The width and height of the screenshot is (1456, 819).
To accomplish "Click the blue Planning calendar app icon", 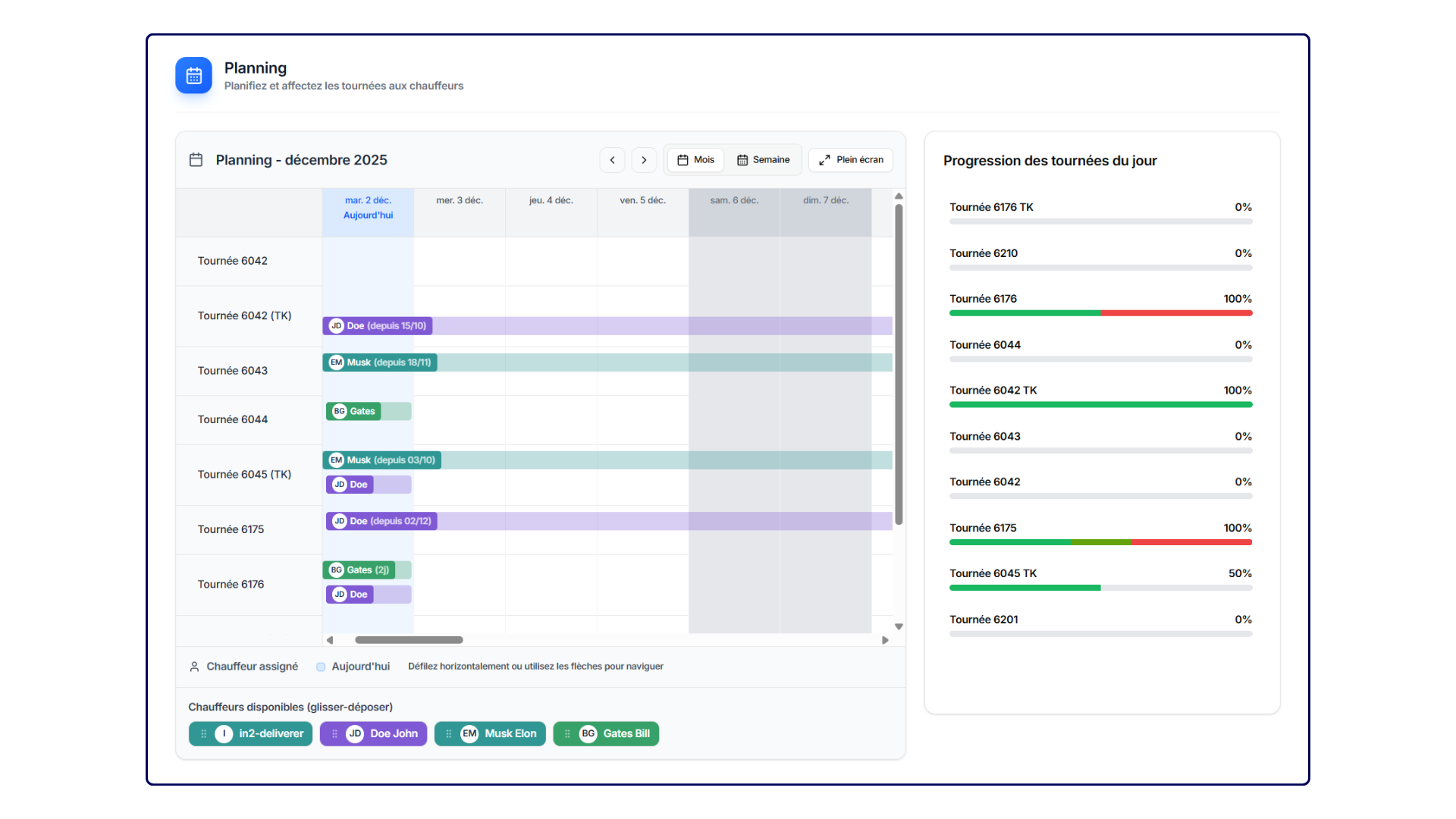I will (193, 76).
